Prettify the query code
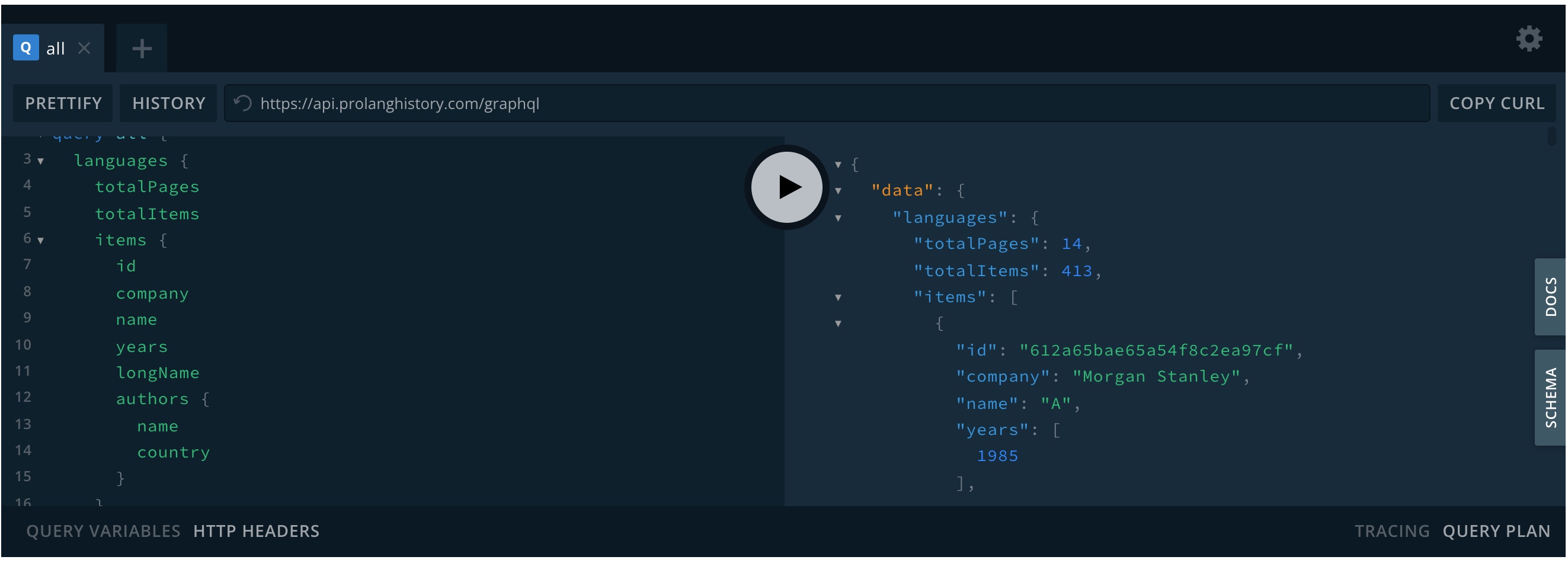Screen dimensions: 1568x563 tap(63, 104)
